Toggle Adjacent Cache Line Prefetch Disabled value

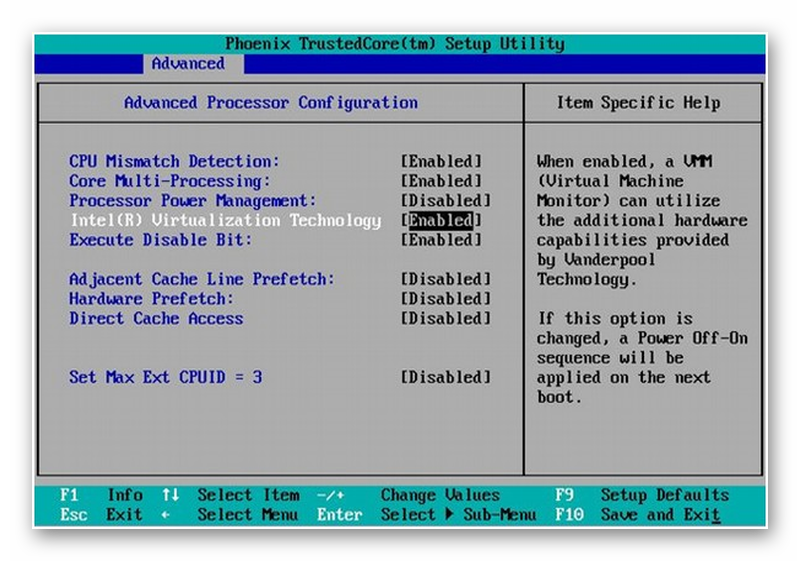tap(445, 279)
